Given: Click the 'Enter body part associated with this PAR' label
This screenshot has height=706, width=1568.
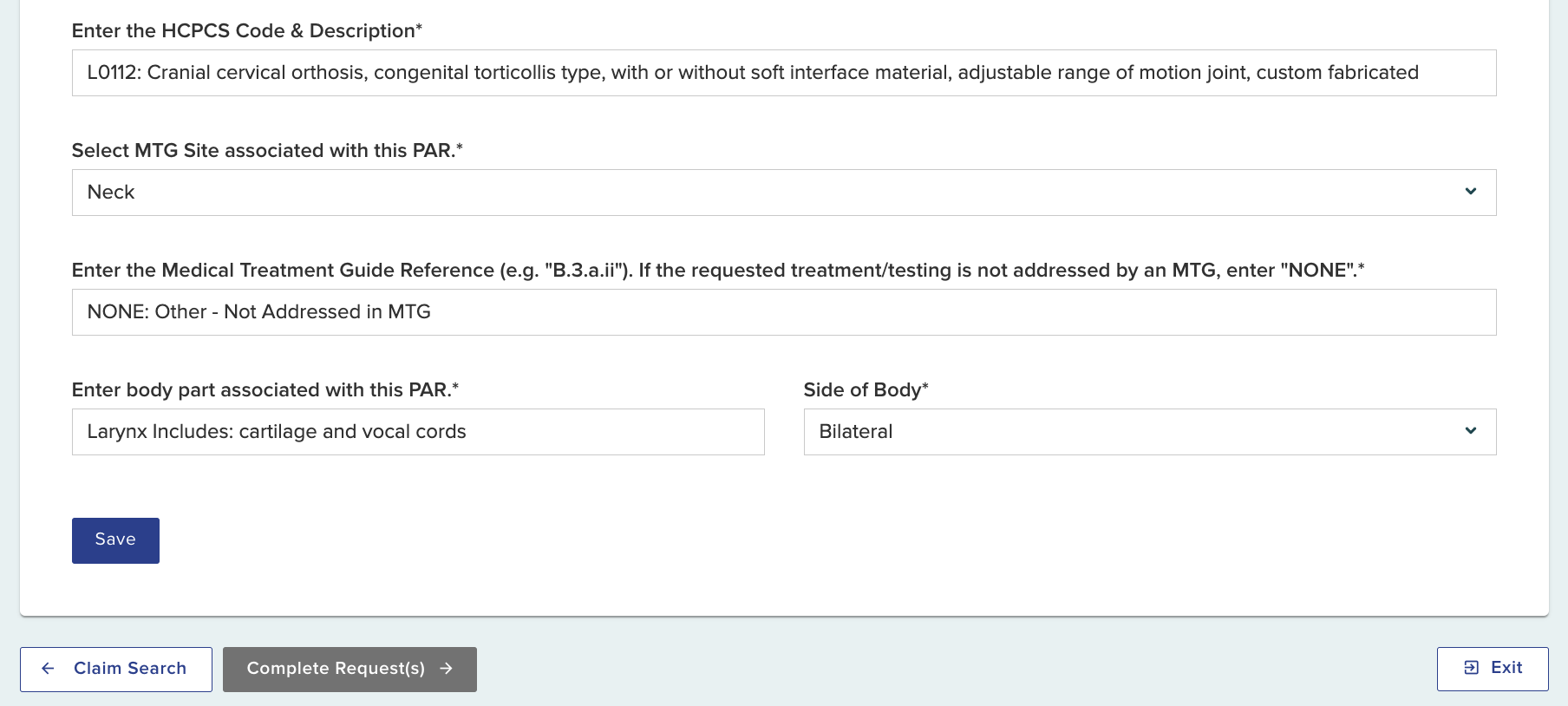Looking at the screenshot, I should (x=265, y=390).
